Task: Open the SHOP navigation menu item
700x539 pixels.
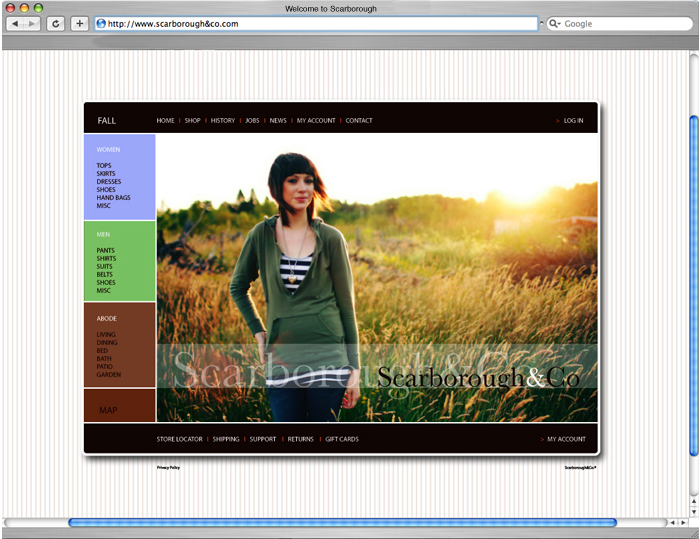Action: point(192,121)
